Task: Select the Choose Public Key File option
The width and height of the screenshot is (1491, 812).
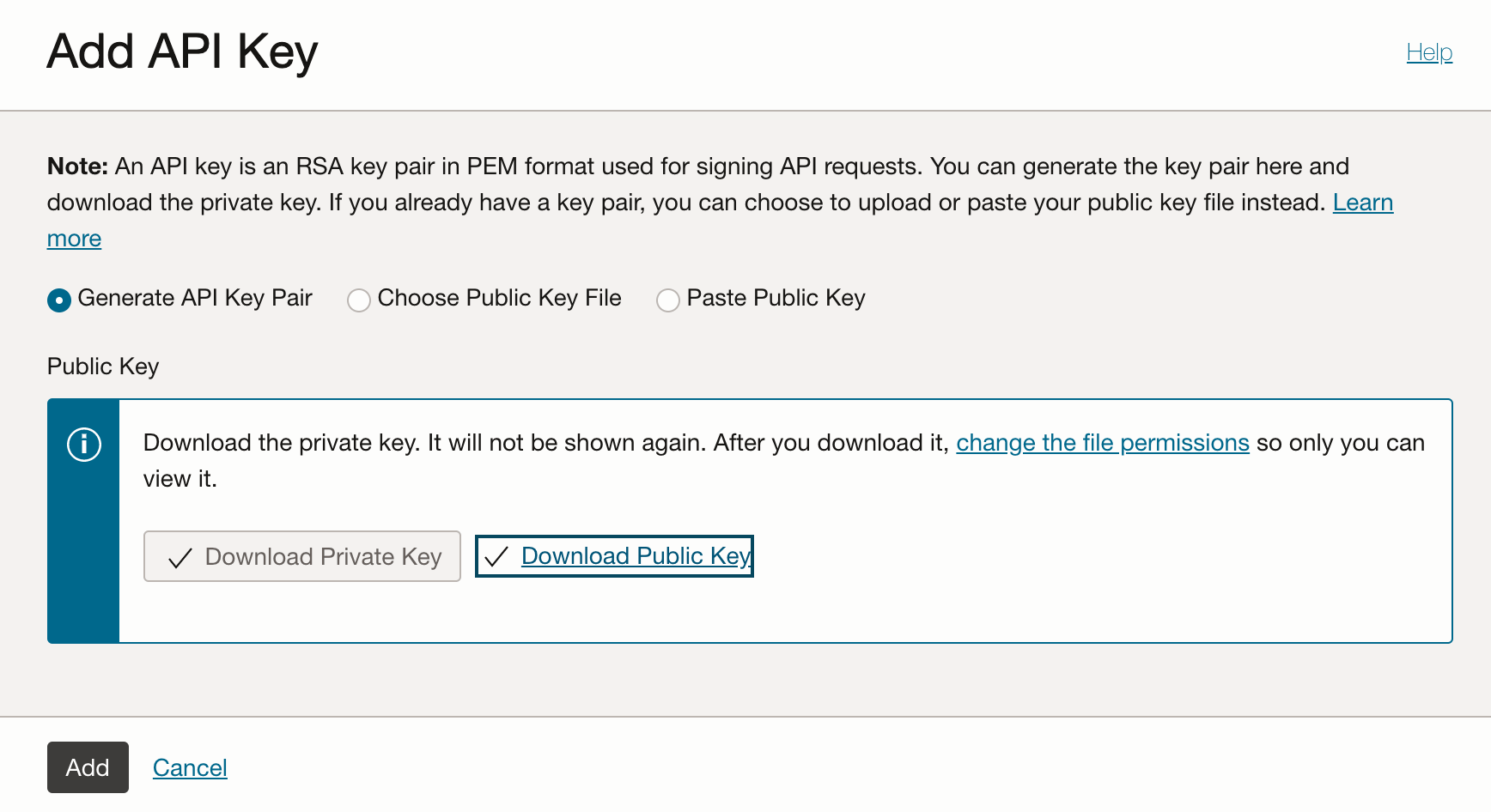Action: click(358, 300)
